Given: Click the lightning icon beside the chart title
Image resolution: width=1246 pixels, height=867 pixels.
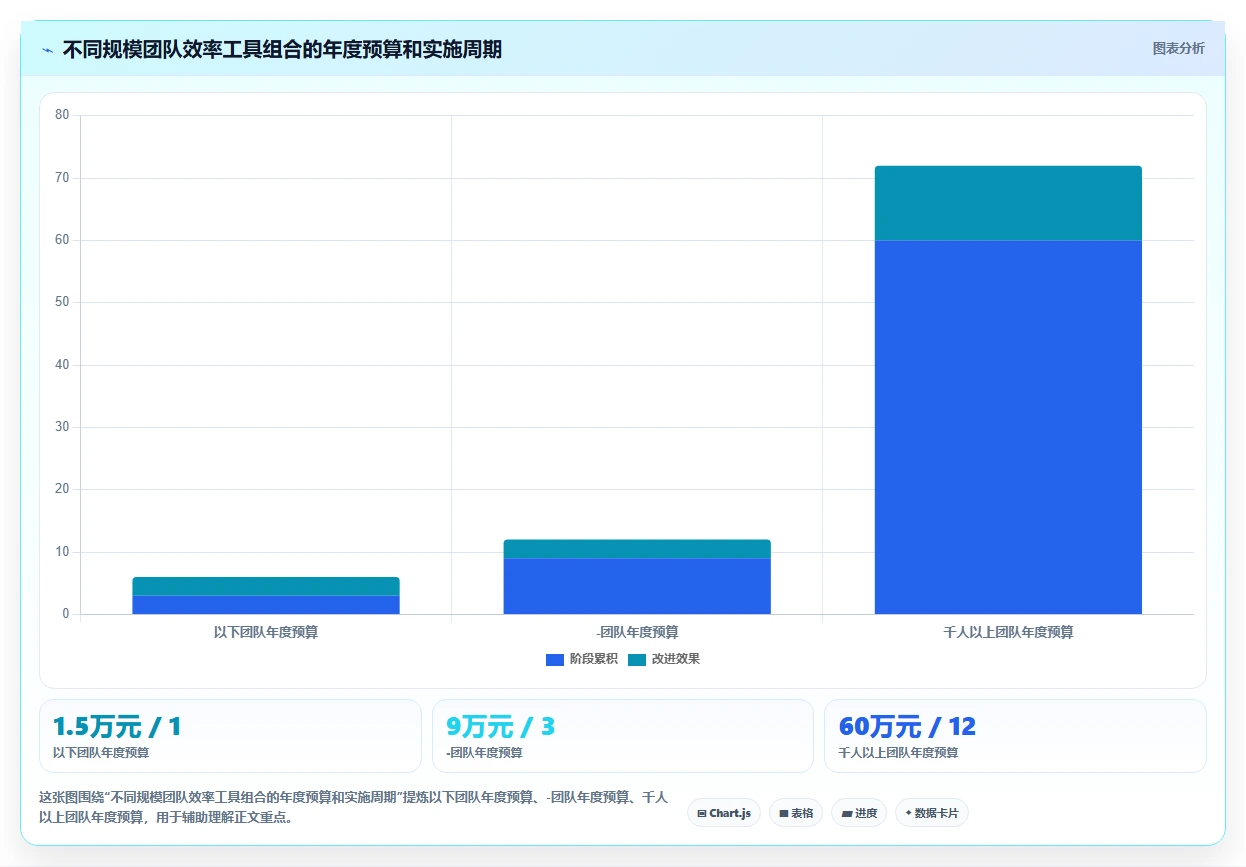Looking at the screenshot, I should click(47, 49).
